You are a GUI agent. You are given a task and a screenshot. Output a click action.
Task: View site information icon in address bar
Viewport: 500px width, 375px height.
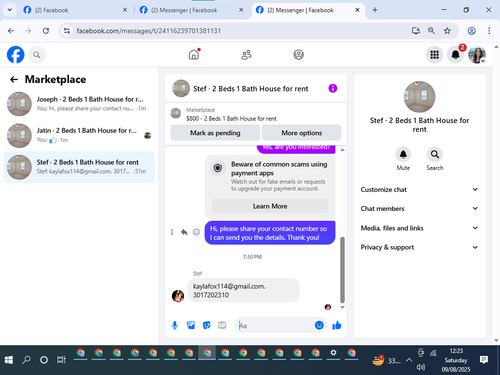[x=67, y=31]
